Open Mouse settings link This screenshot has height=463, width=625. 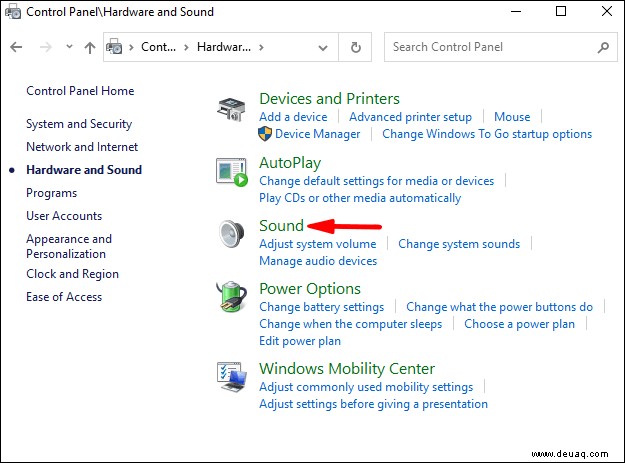pos(512,117)
